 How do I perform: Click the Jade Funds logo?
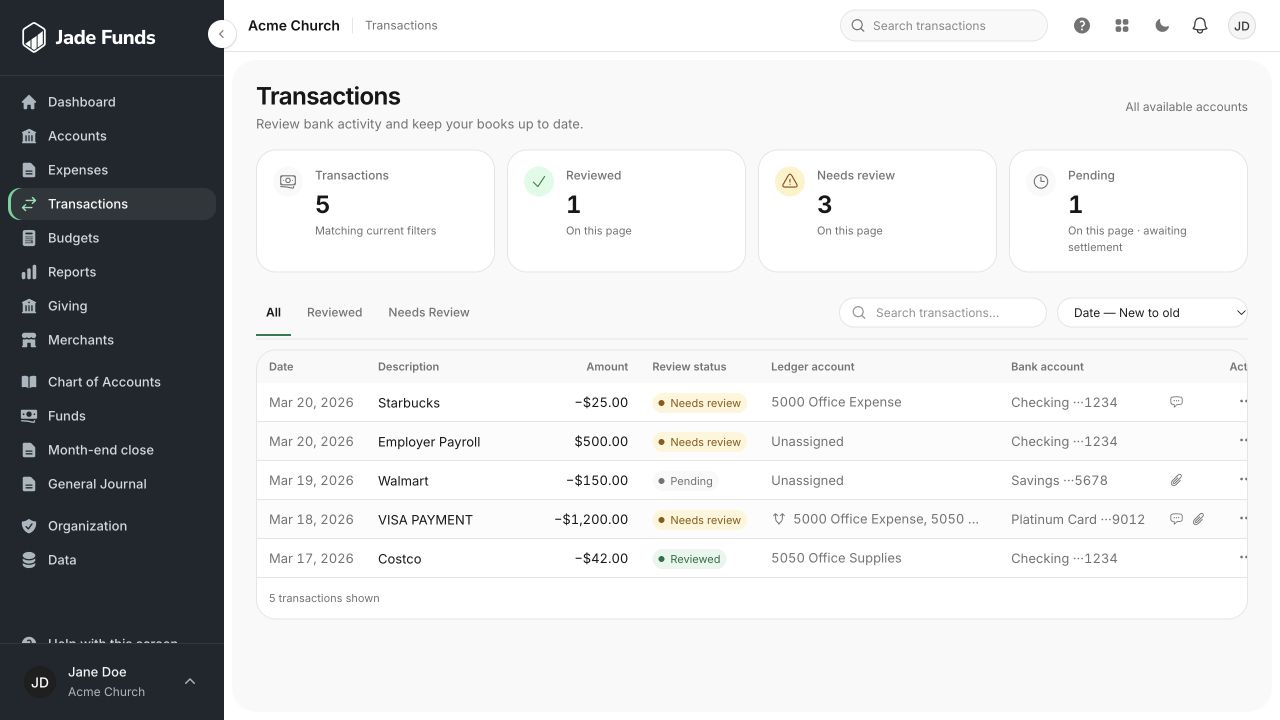pos(88,38)
